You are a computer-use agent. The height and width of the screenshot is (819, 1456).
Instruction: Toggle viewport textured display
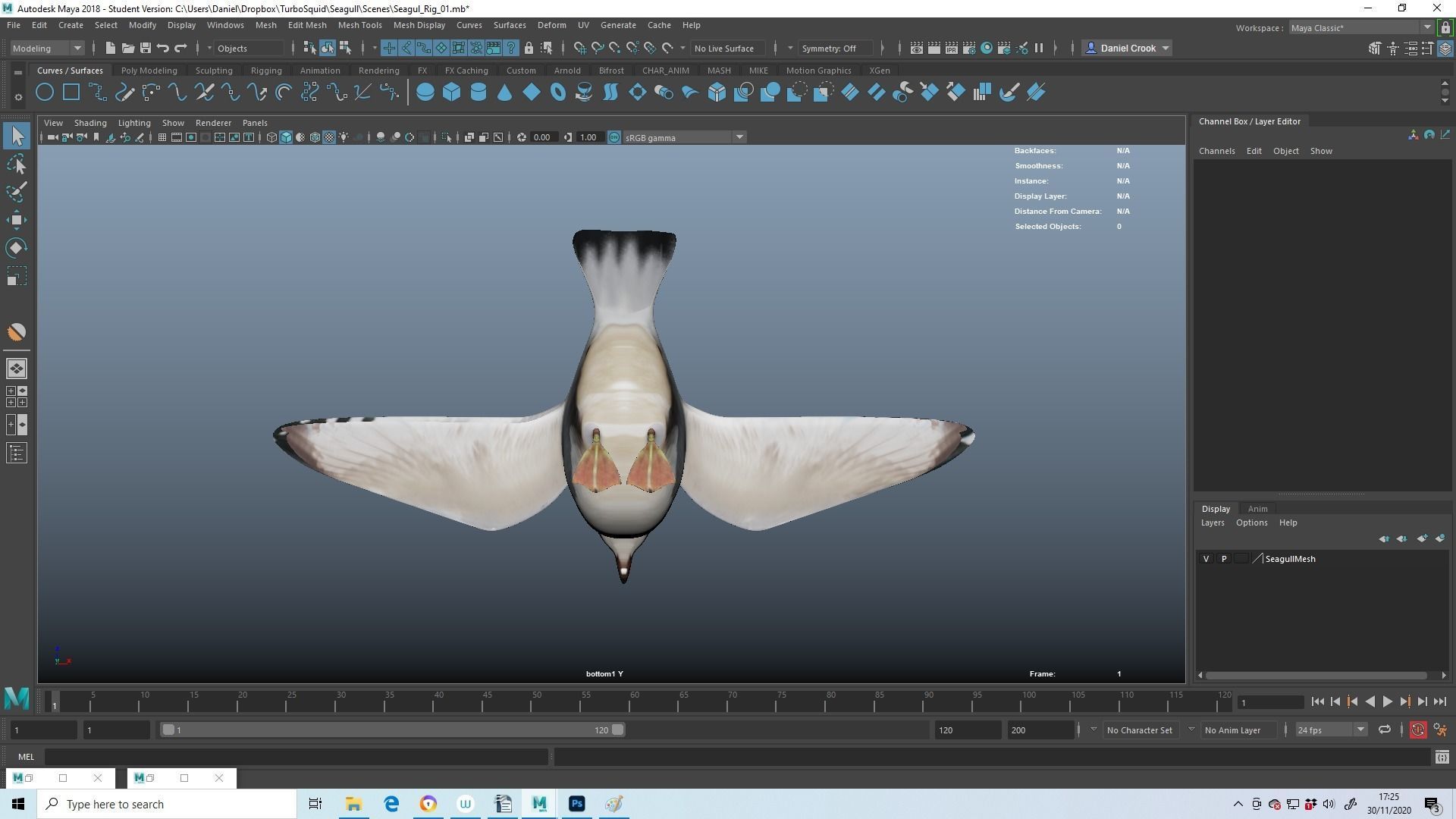tap(329, 137)
